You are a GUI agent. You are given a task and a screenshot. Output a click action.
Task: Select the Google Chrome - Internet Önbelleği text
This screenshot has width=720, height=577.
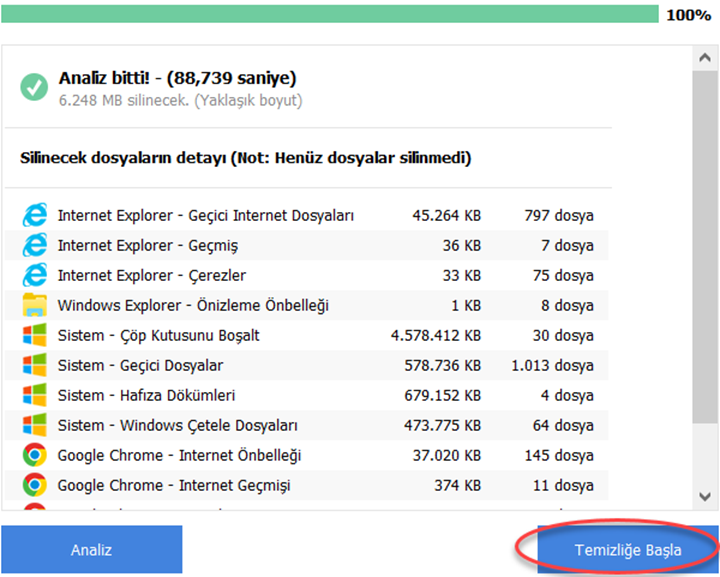(179, 455)
